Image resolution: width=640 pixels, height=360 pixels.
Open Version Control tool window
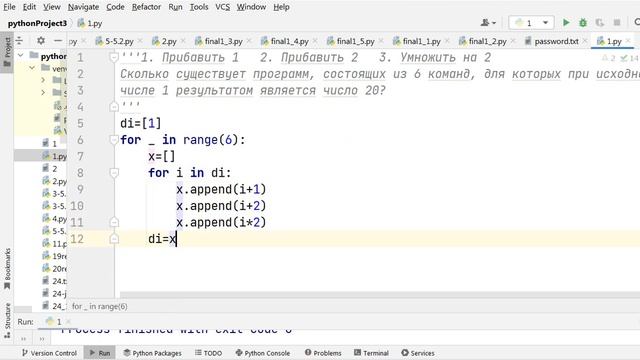pyautogui.click(x=49, y=353)
